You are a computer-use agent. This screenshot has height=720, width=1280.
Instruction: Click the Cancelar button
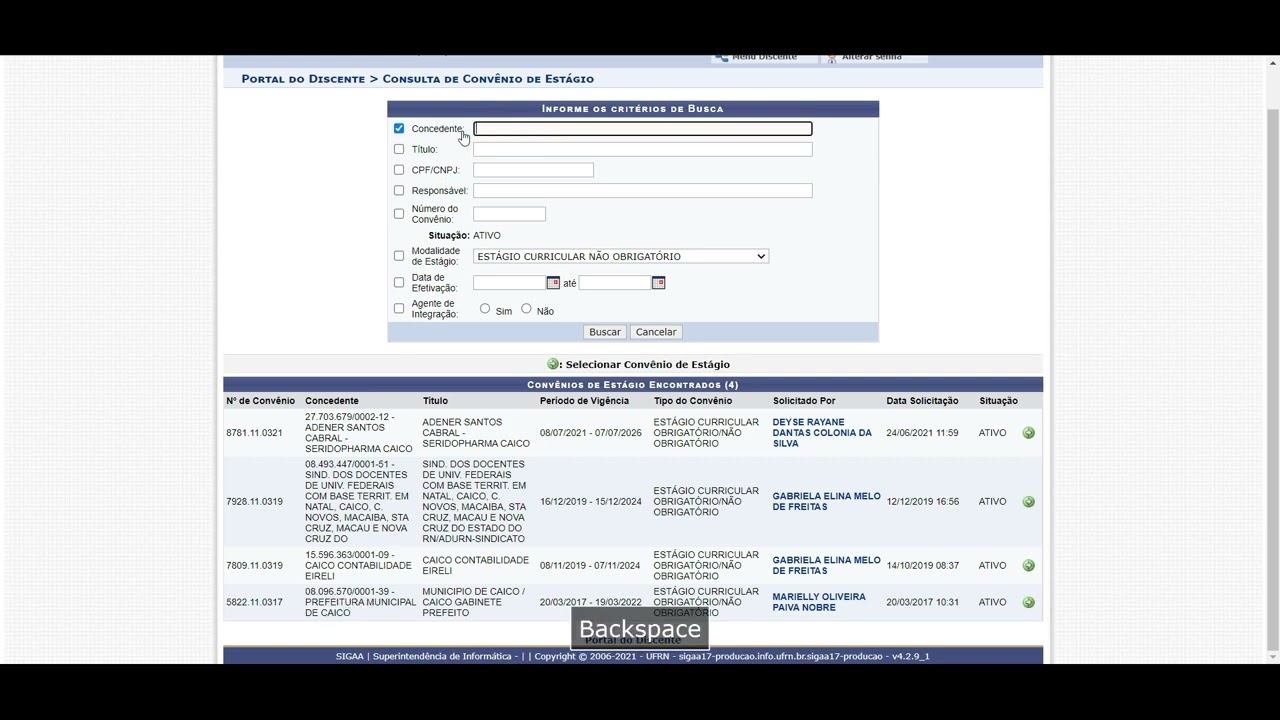coord(656,332)
